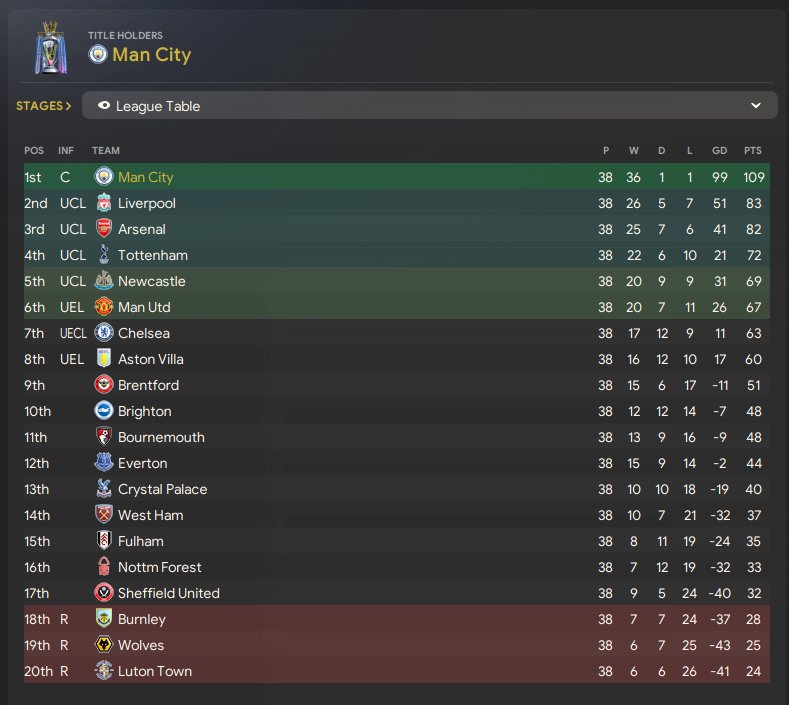Sort the table by PTS column

click(x=752, y=151)
